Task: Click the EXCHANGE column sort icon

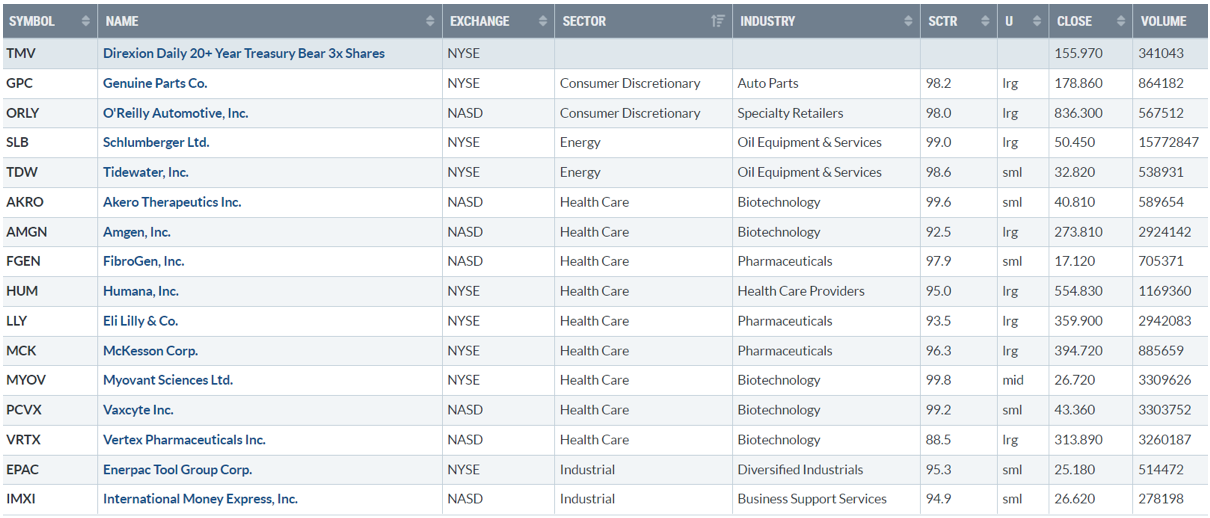Action: 543,21
